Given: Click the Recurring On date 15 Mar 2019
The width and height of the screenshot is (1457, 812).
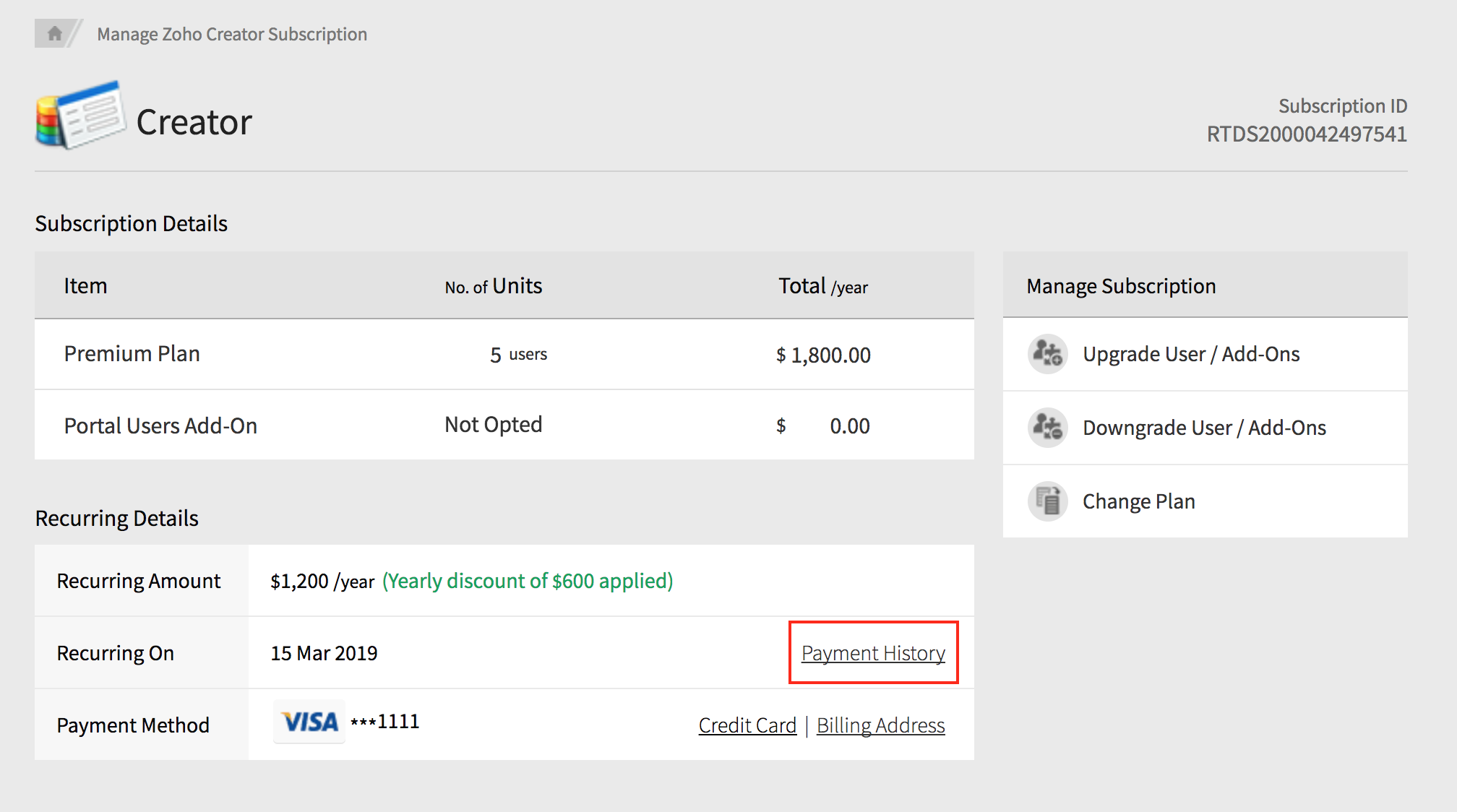Looking at the screenshot, I should (324, 652).
